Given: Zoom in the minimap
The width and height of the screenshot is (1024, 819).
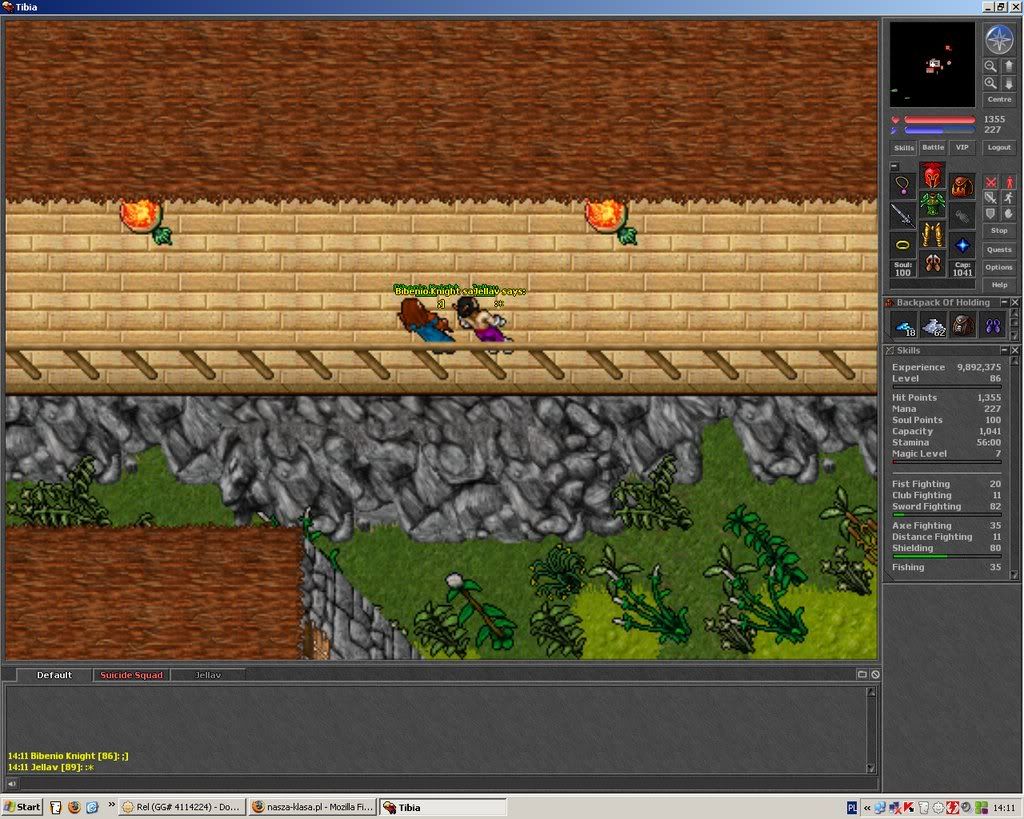Looking at the screenshot, I should point(991,83).
